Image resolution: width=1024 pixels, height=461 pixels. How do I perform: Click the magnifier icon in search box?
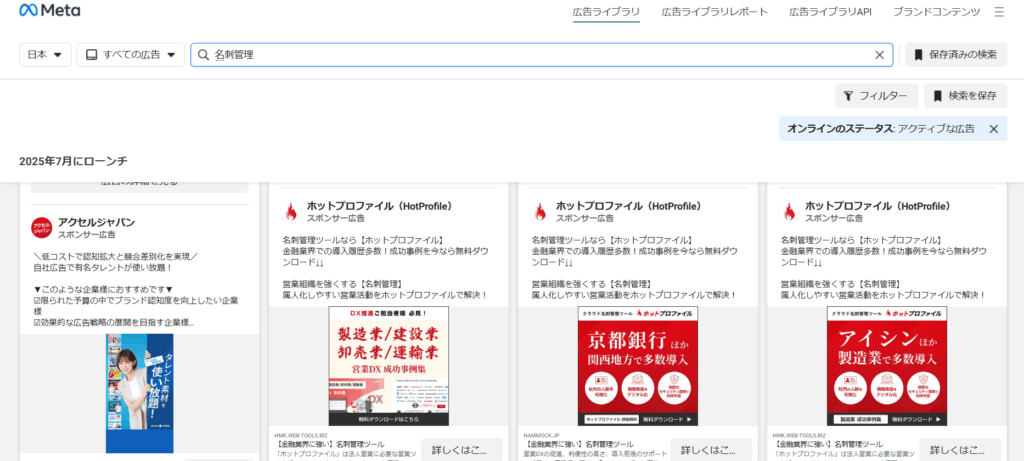click(203, 55)
